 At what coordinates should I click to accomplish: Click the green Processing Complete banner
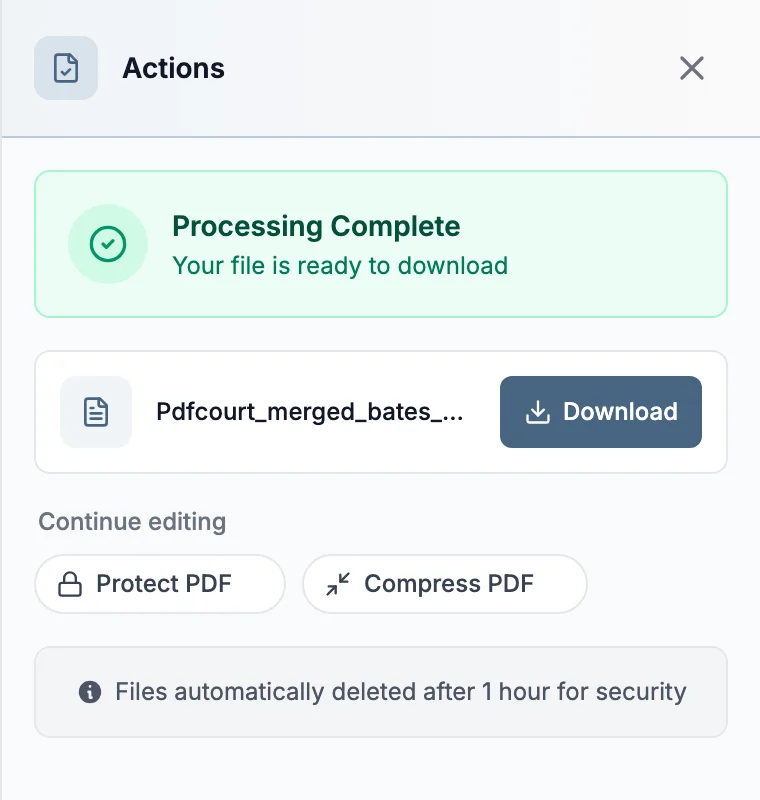(x=381, y=244)
